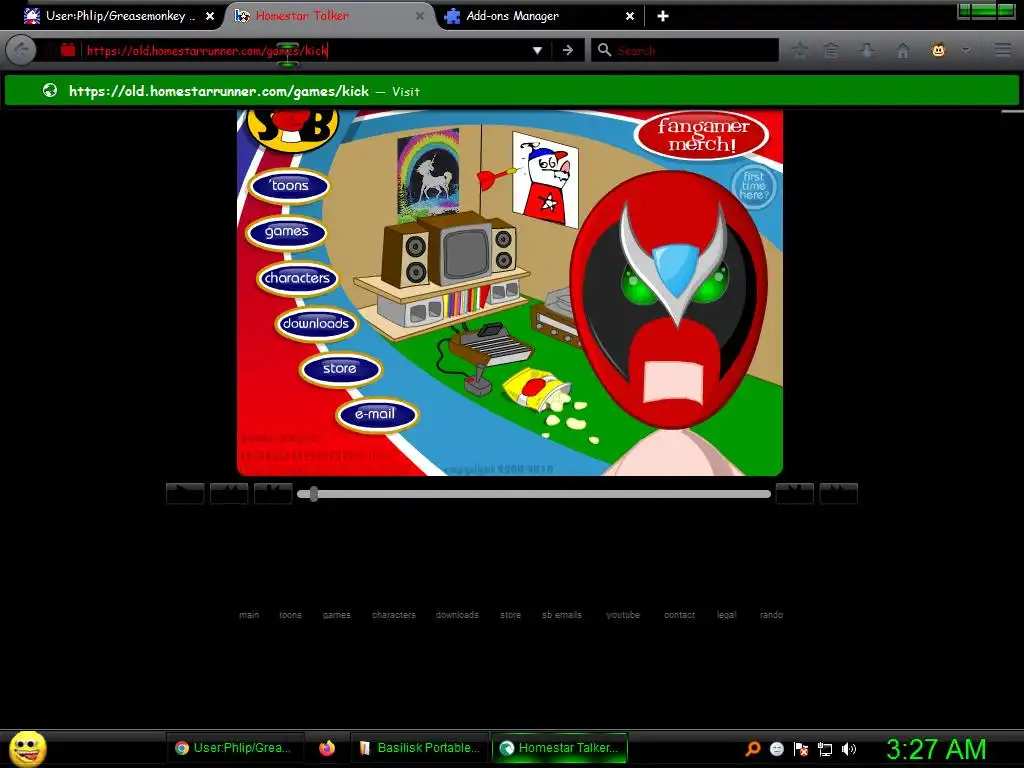Screen dimensions: 1024x768
Task: Click the e-mail button in Flash menu
Action: (x=376, y=415)
